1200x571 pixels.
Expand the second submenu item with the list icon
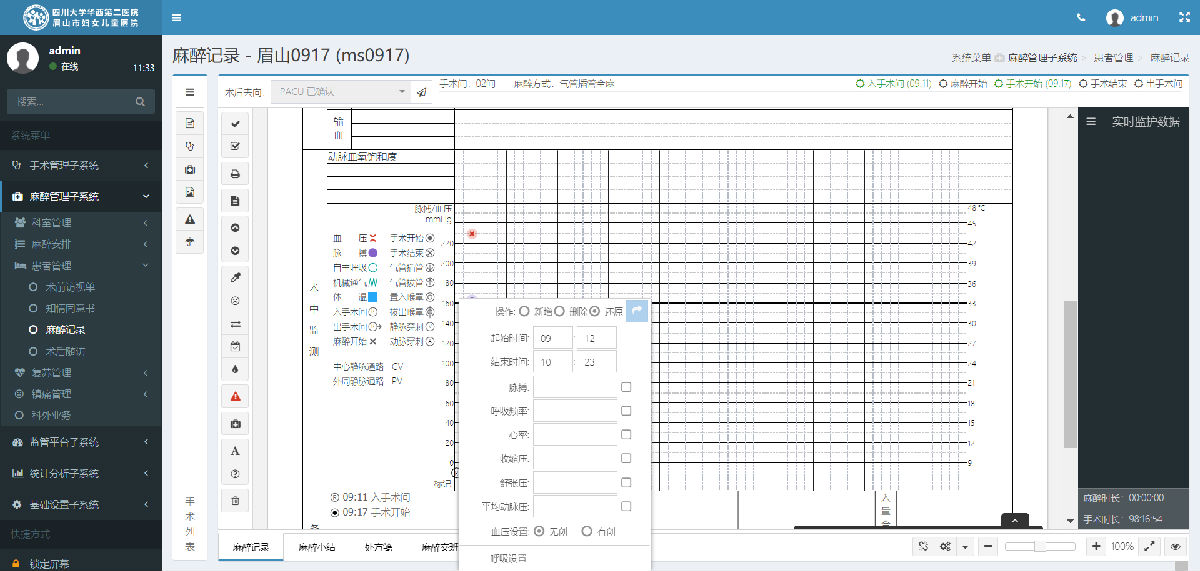(81, 244)
